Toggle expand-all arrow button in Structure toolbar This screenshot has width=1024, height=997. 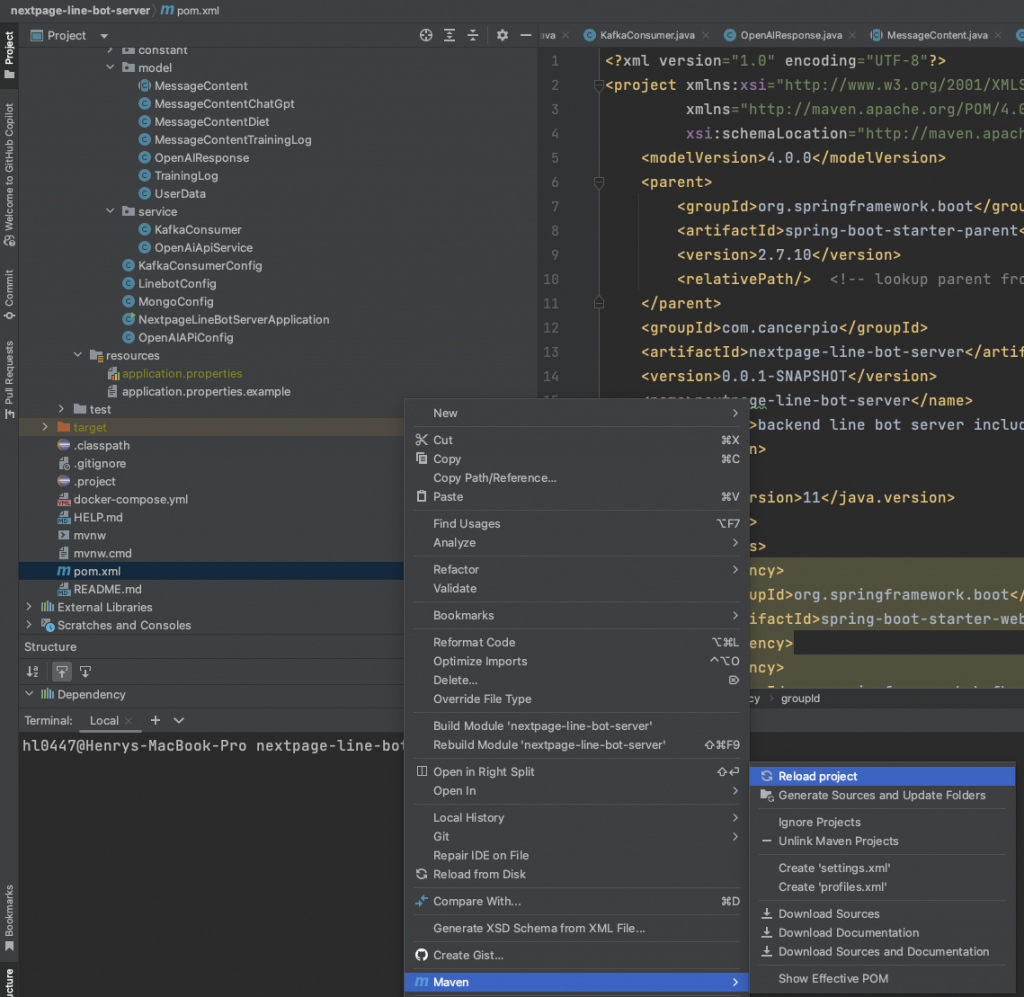(x=61, y=671)
